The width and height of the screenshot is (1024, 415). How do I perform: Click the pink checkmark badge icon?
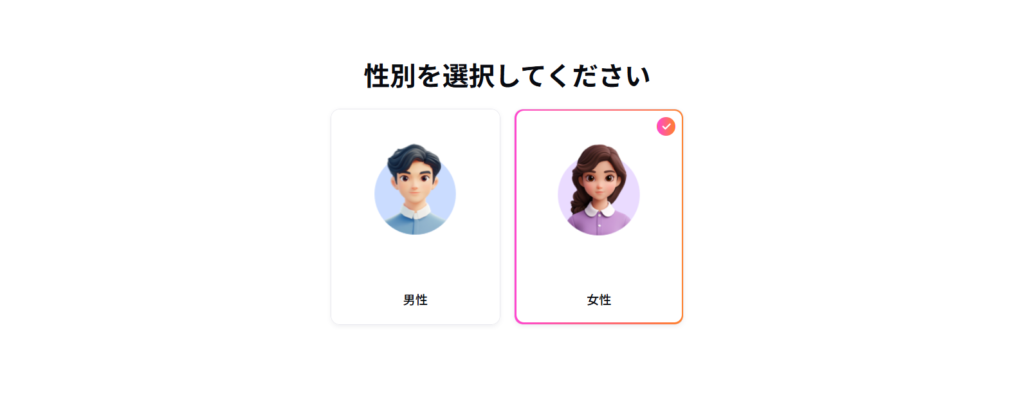666,126
